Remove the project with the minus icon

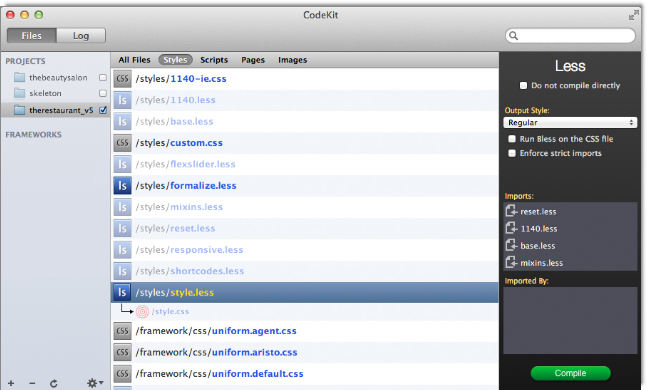[x=32, y=383]
